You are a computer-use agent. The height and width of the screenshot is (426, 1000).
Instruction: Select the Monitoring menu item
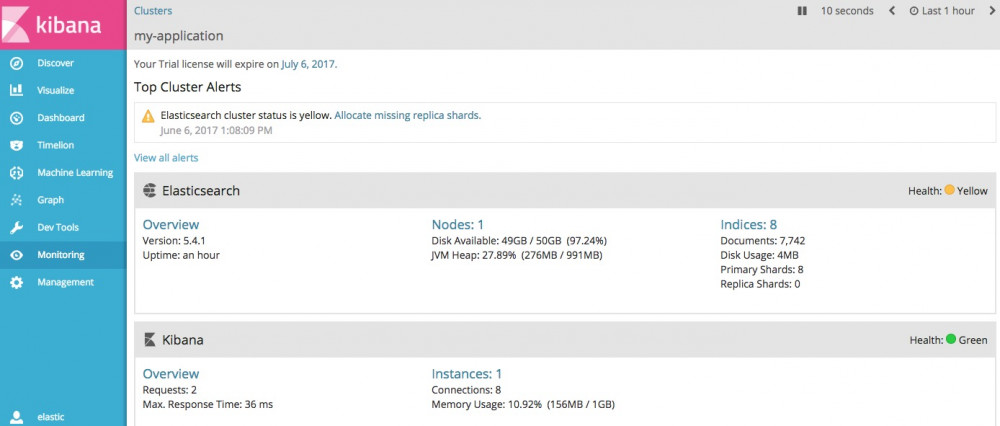(63, 255)
